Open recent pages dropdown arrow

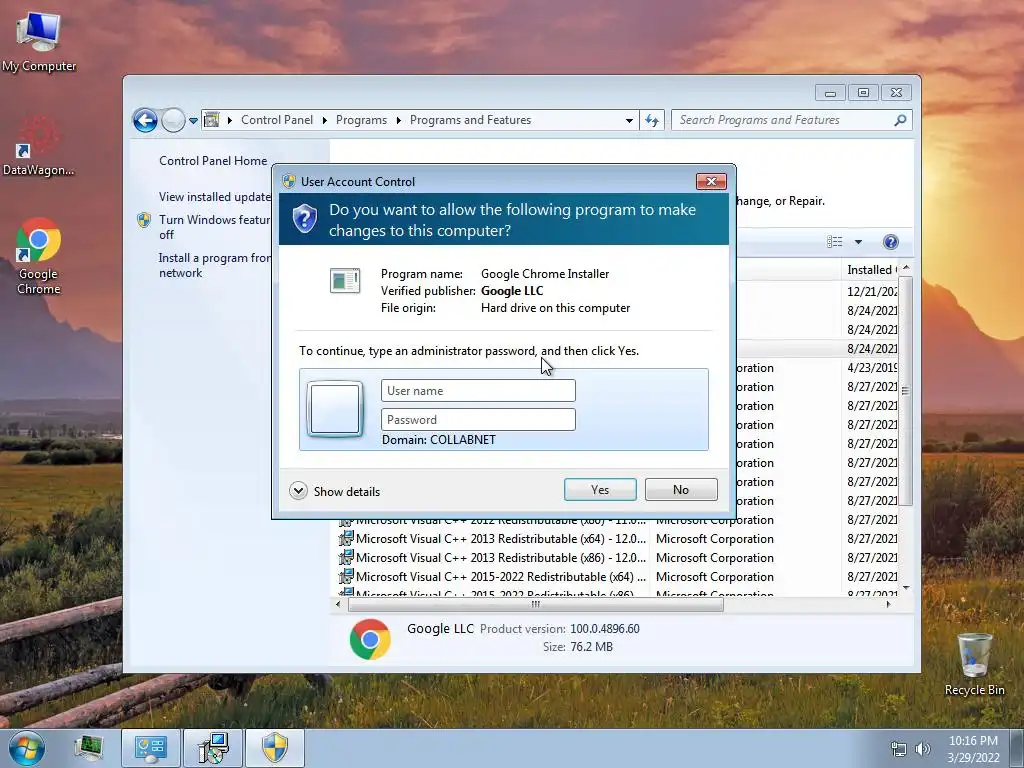pos(193,120)
